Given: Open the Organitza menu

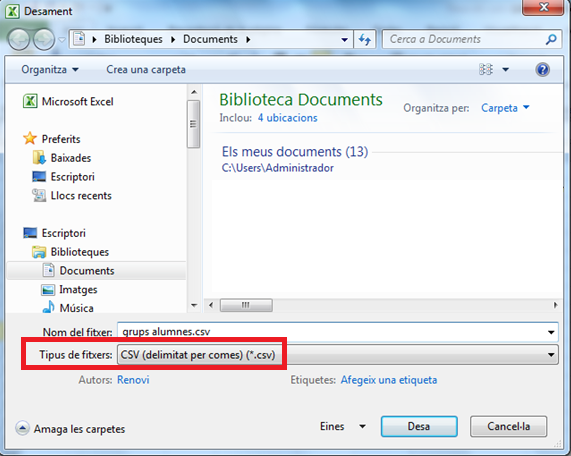Looking at the screenshot, I should 50,69.
